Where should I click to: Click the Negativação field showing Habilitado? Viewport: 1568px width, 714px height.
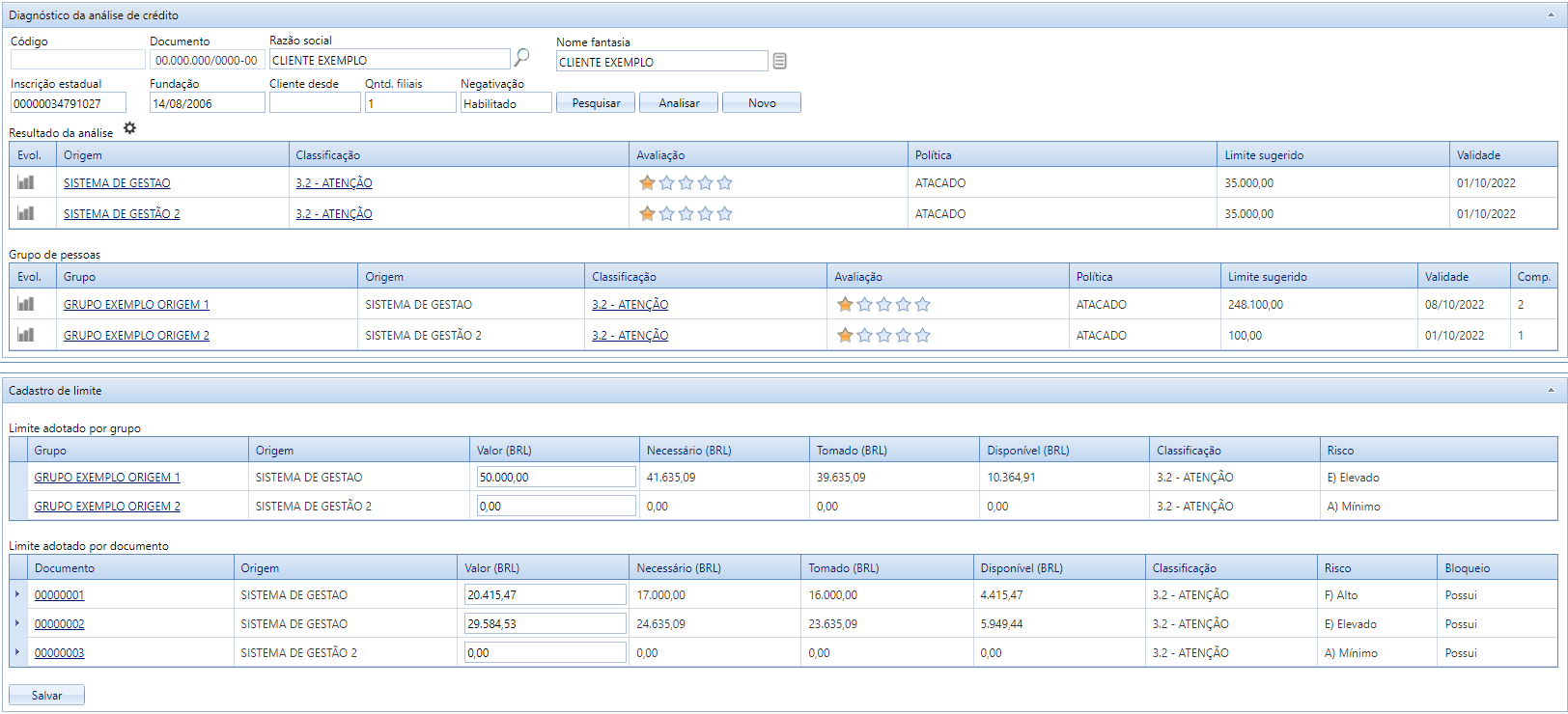tap(506, 103)
